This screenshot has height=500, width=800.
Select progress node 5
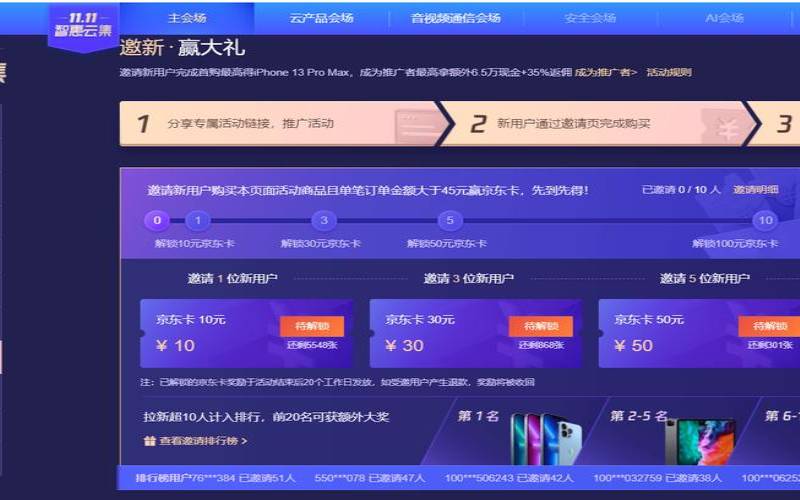click(450, 220)
